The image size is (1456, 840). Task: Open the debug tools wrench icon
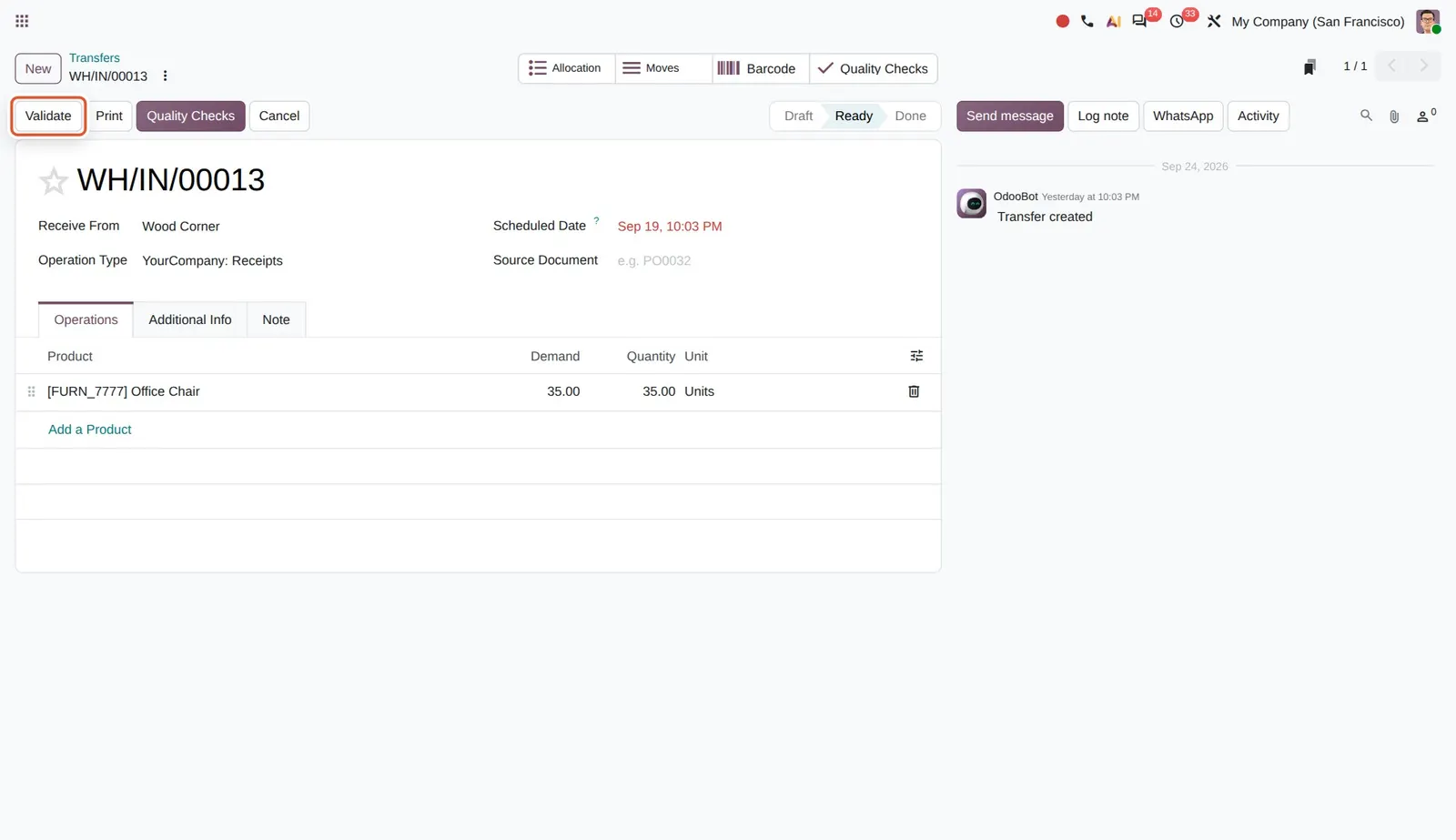point(1214,21)
